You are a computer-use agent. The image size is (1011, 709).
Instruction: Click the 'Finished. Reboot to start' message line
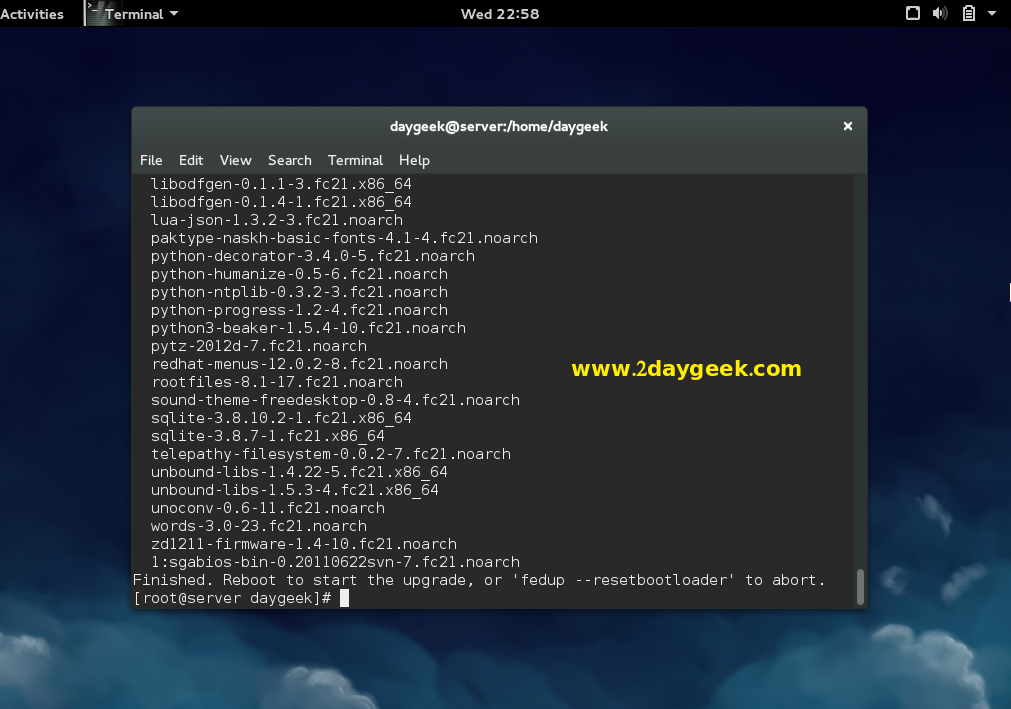[478, 580]
